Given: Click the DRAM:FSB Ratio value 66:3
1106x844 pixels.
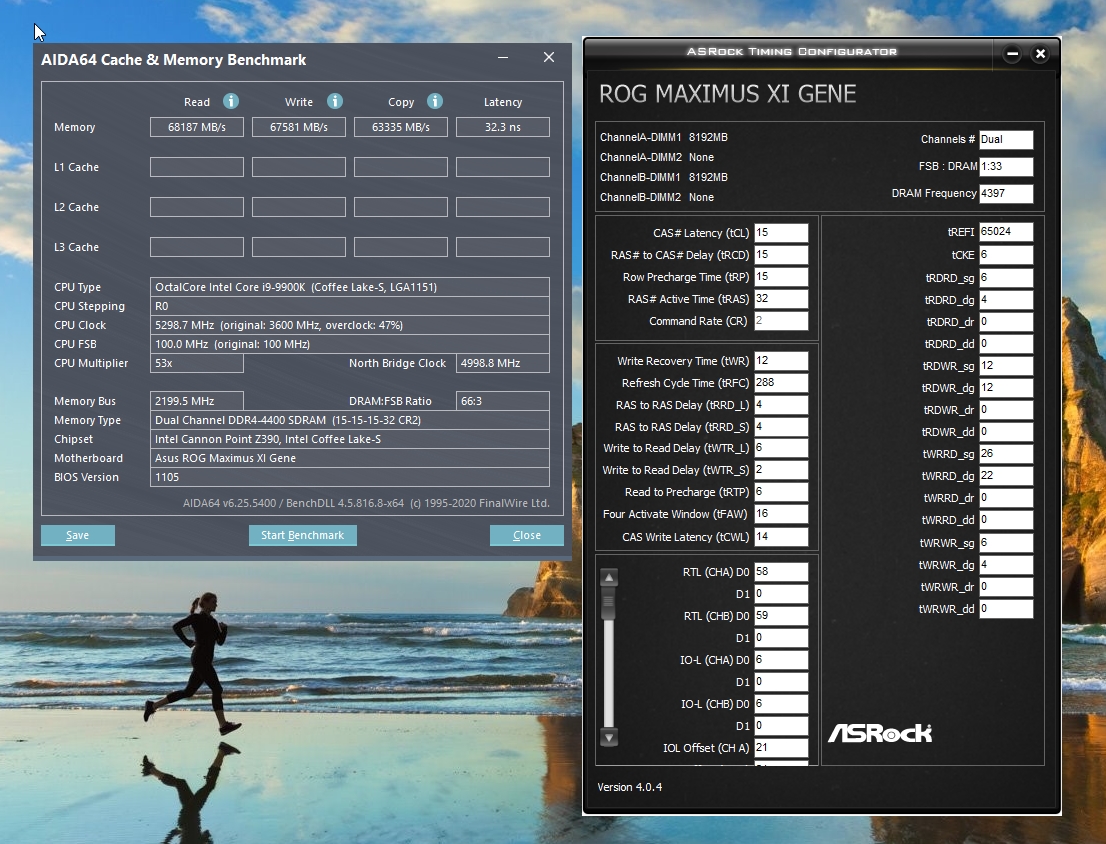Looking at the screenshot, I should coord(503,400).
